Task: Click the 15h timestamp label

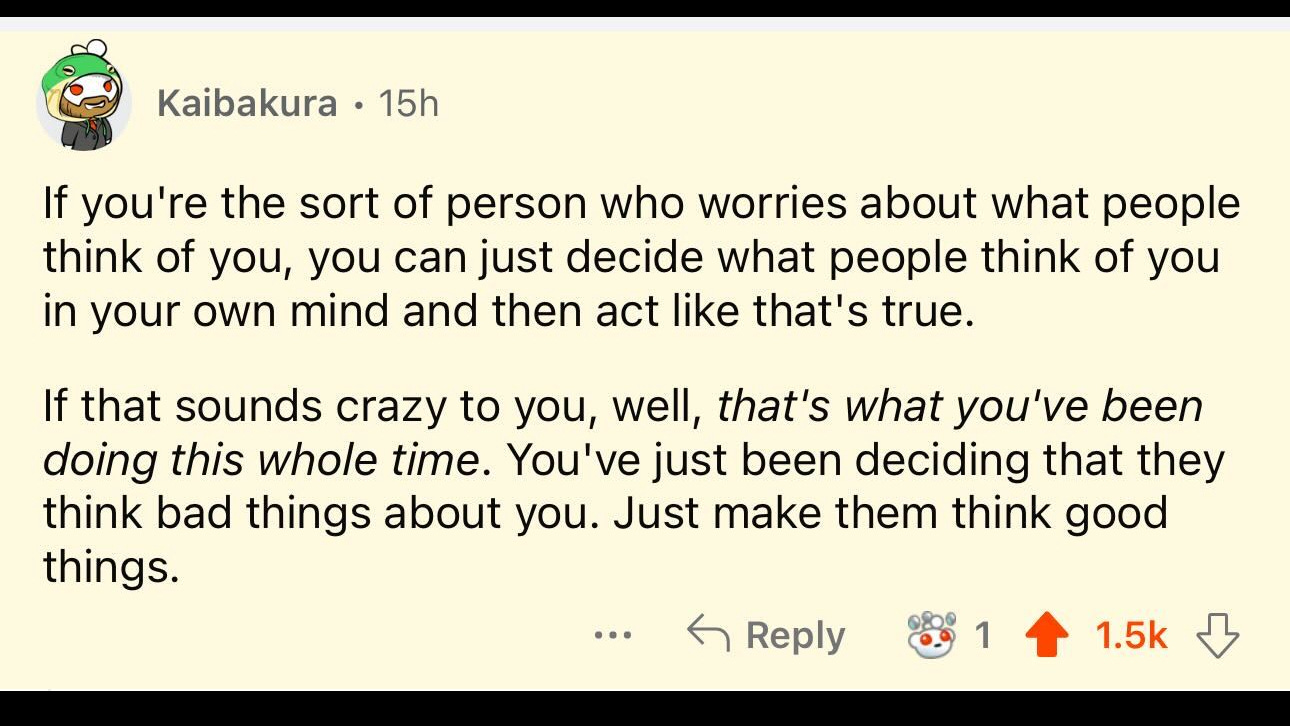Action: [409, 103]
